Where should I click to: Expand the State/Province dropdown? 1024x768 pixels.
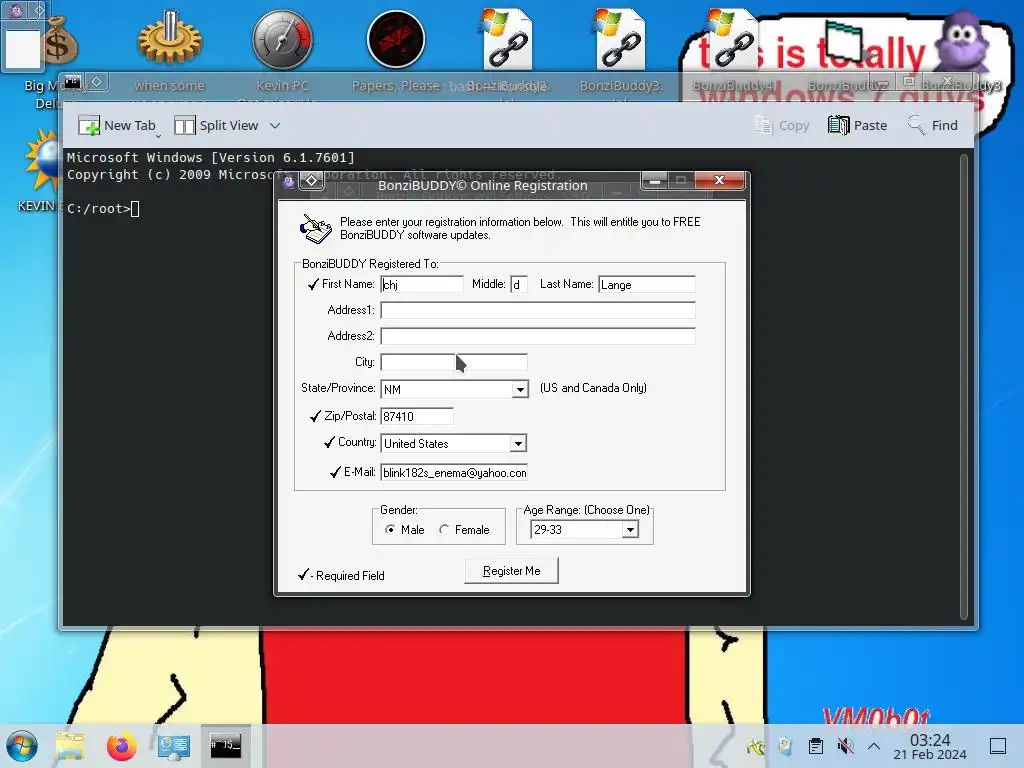click(x=520, y=389)
